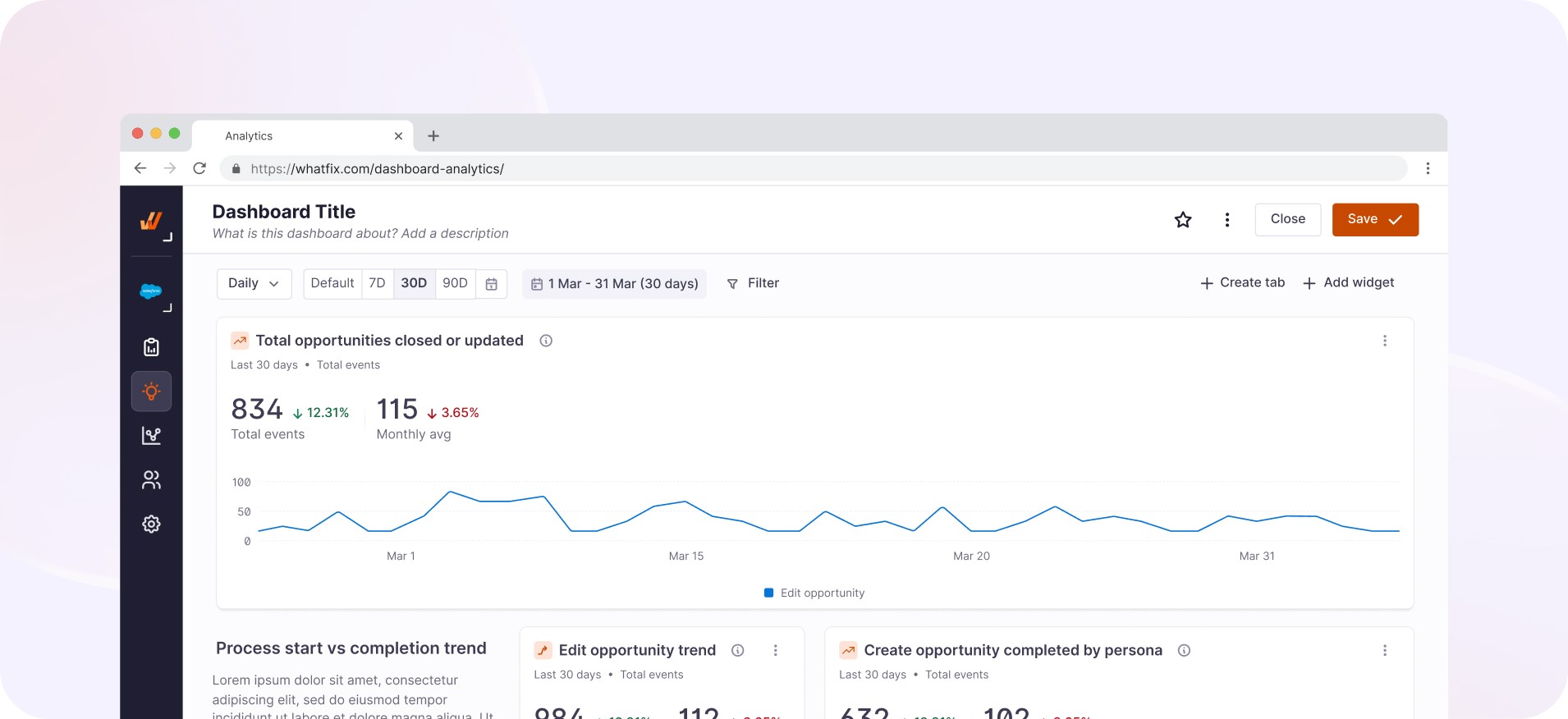The image size is (1568, 719).
Task: Select the 7D time range
Action: point(378,283)
